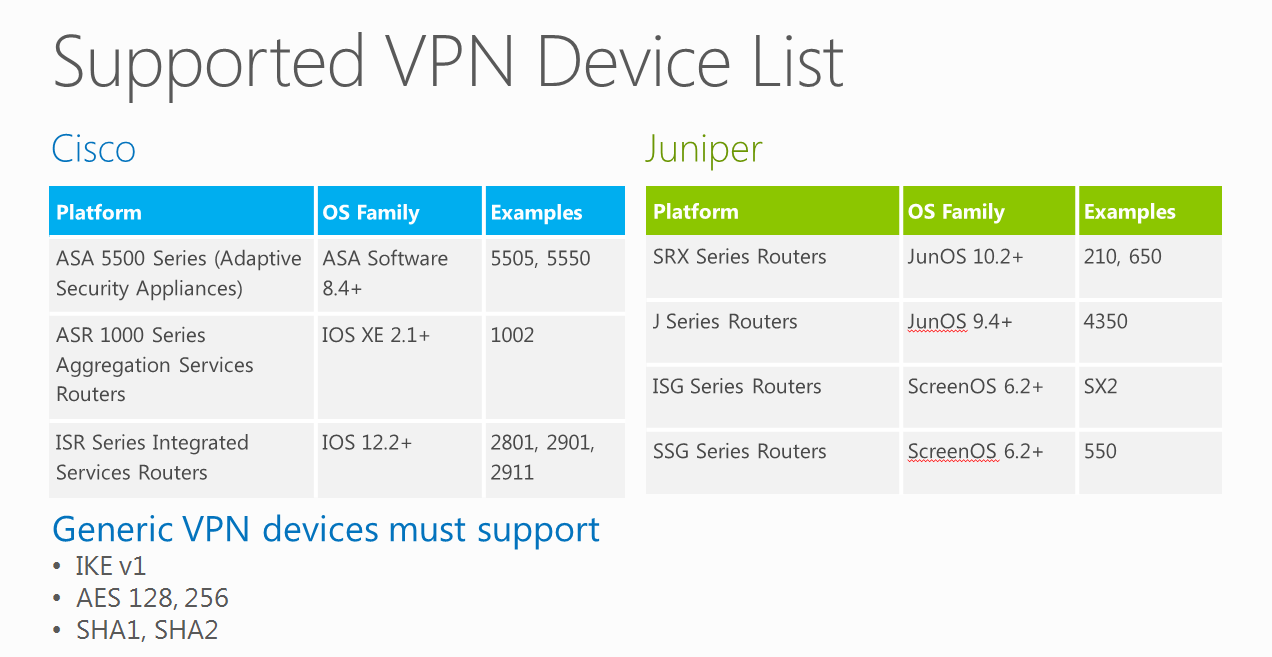Click the Juniper Platform column header
The width and height of the screenshot is (1272, 657).
tap(772, 211)
